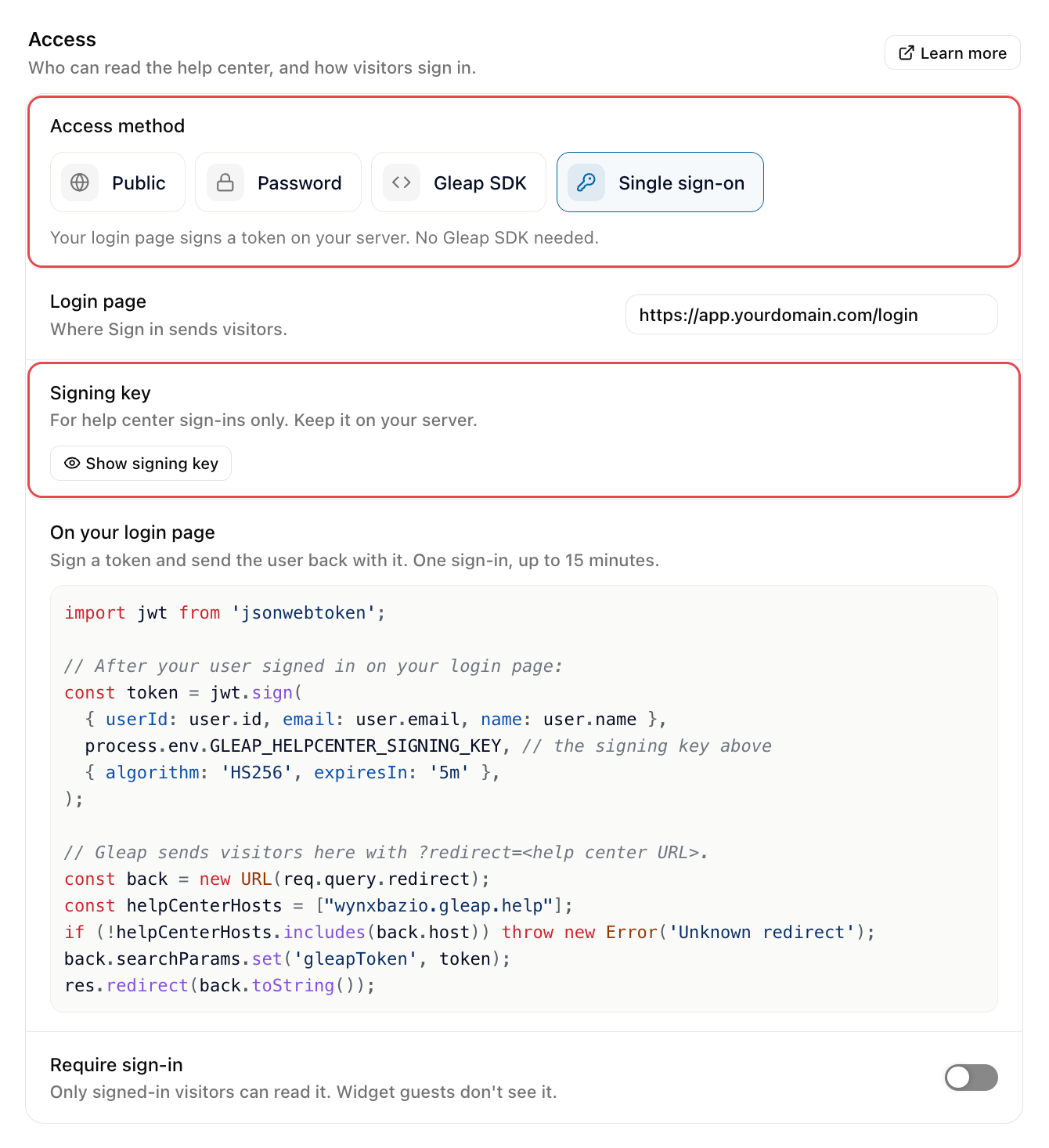This screenshot has width=1049, height=1148.
Task: Click the external link icon beside Learn more
Action: tap(906, 53)
